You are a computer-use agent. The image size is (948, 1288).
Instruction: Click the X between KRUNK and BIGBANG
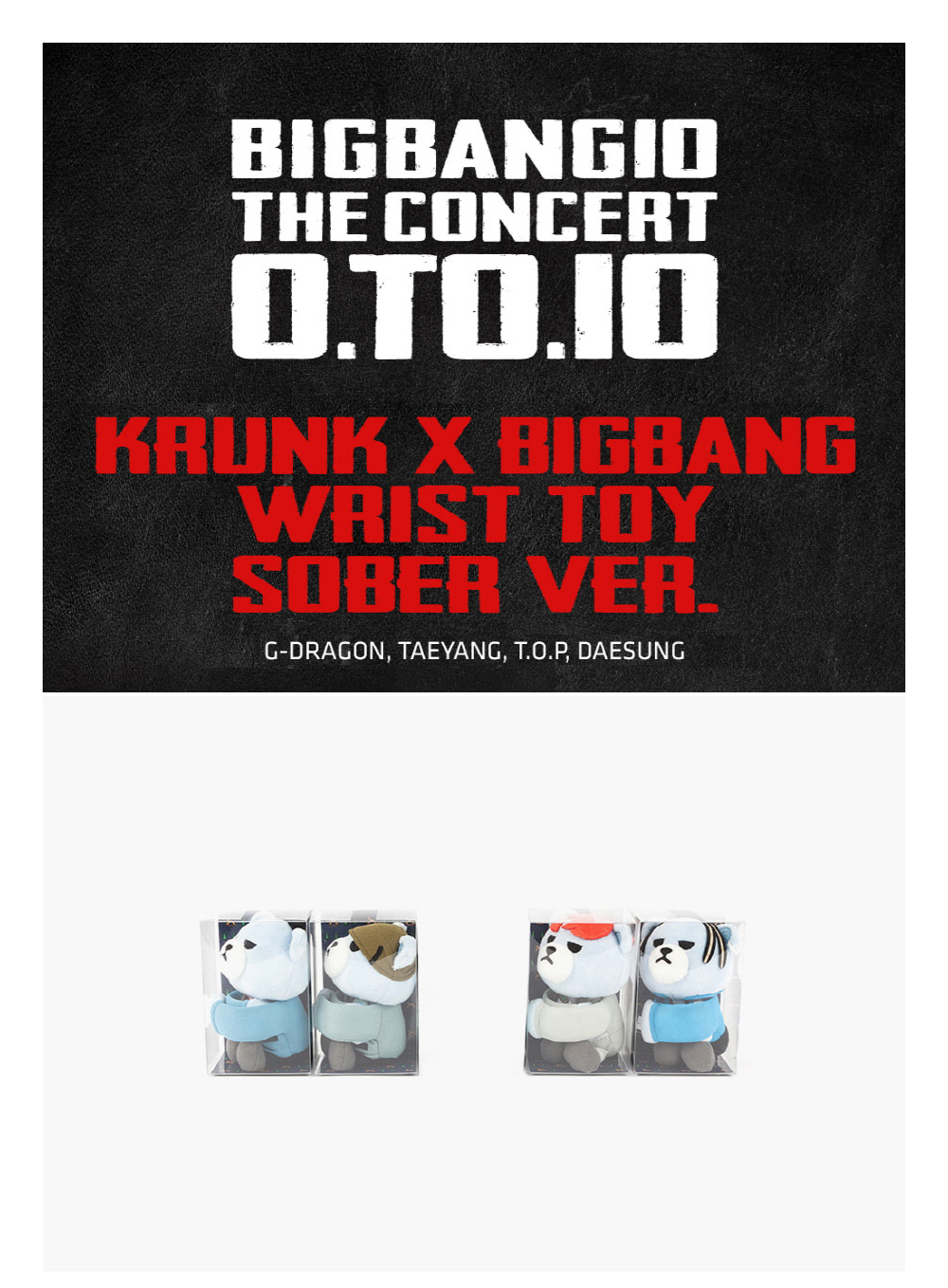[444, 445]
